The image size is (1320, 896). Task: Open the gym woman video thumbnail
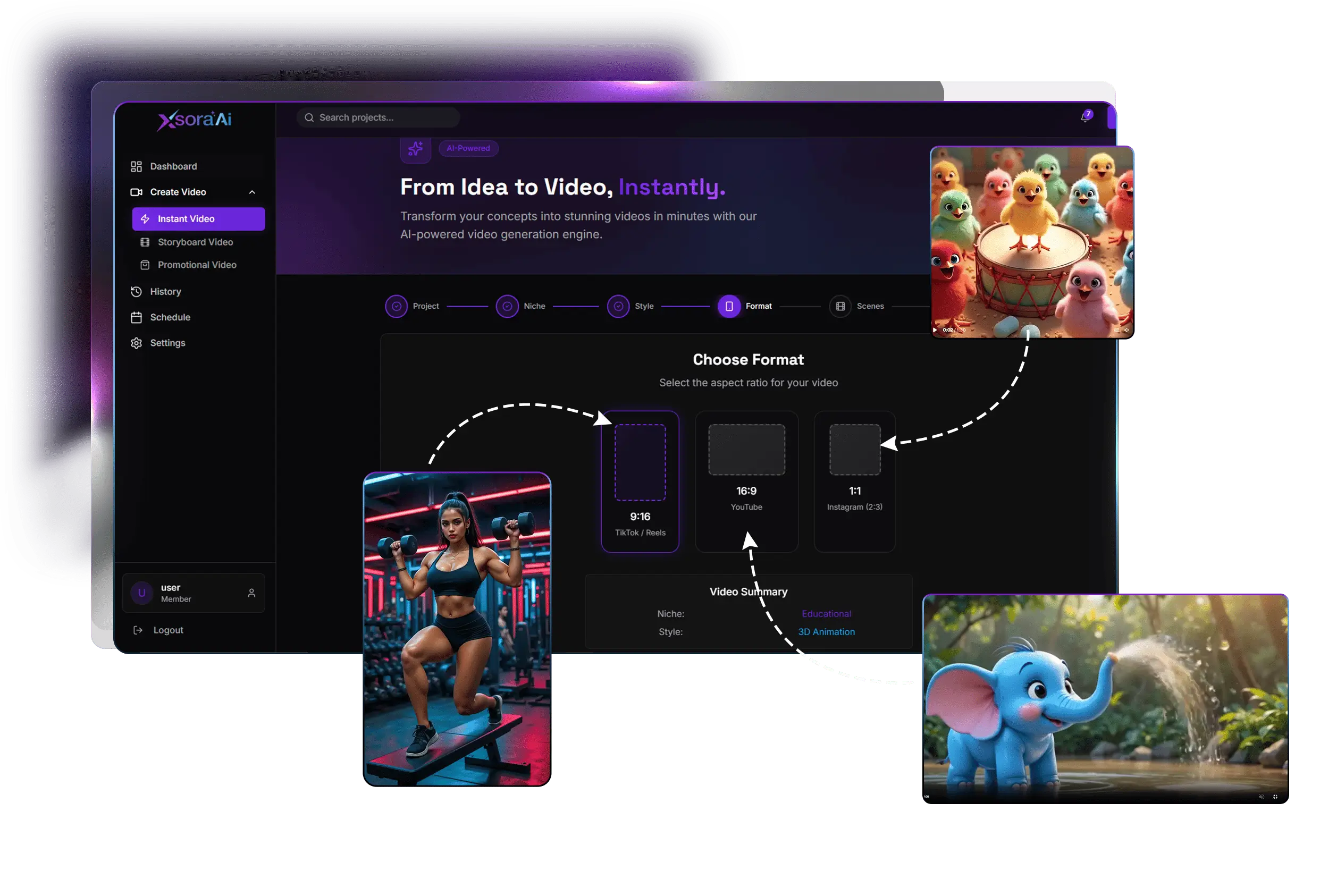coord(457,629)
